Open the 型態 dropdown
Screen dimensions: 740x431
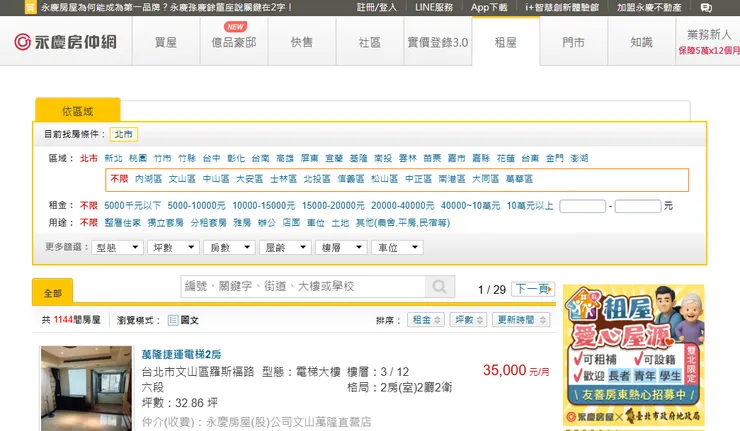pyautogui.click(x=118, y=247)
